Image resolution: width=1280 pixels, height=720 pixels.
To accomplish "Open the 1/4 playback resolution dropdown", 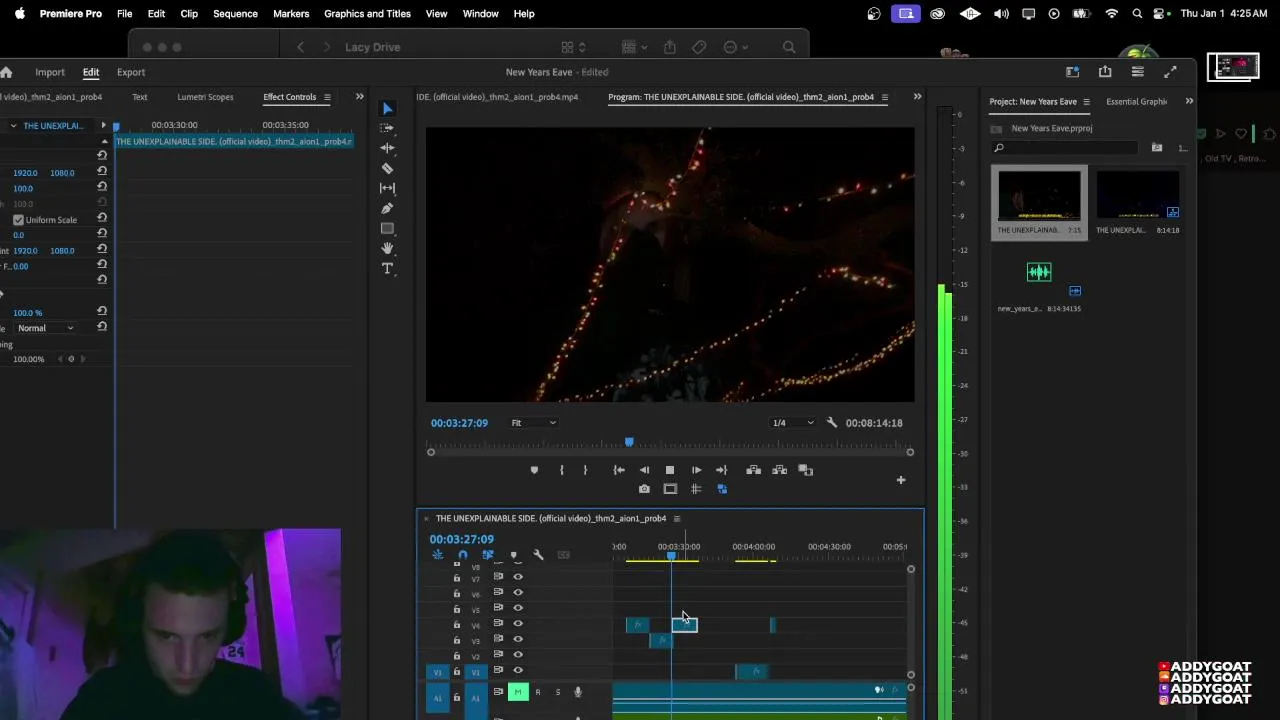I will [x=792, y=423].
